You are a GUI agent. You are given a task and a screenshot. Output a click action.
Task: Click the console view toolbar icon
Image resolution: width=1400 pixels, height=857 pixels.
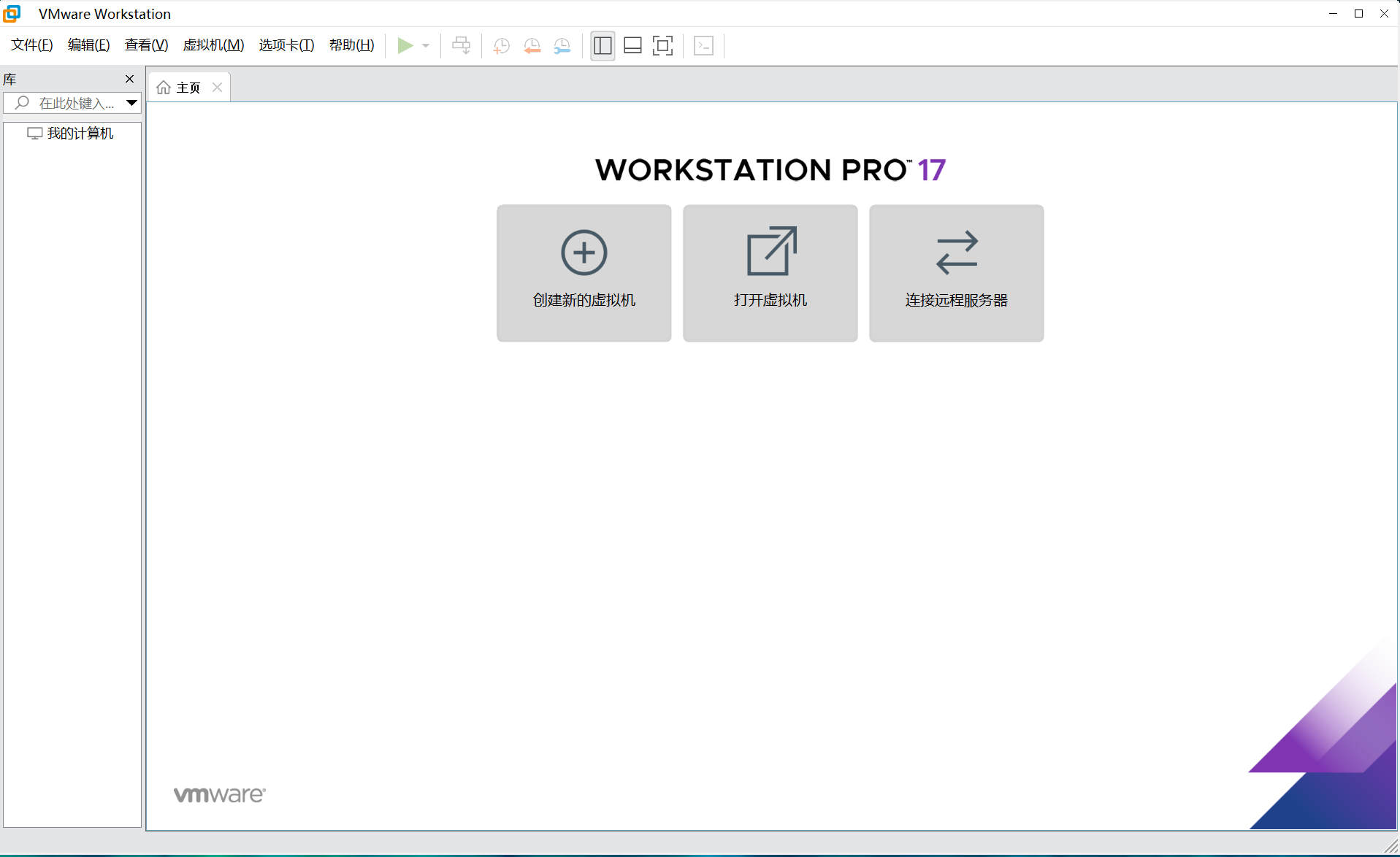704,46
